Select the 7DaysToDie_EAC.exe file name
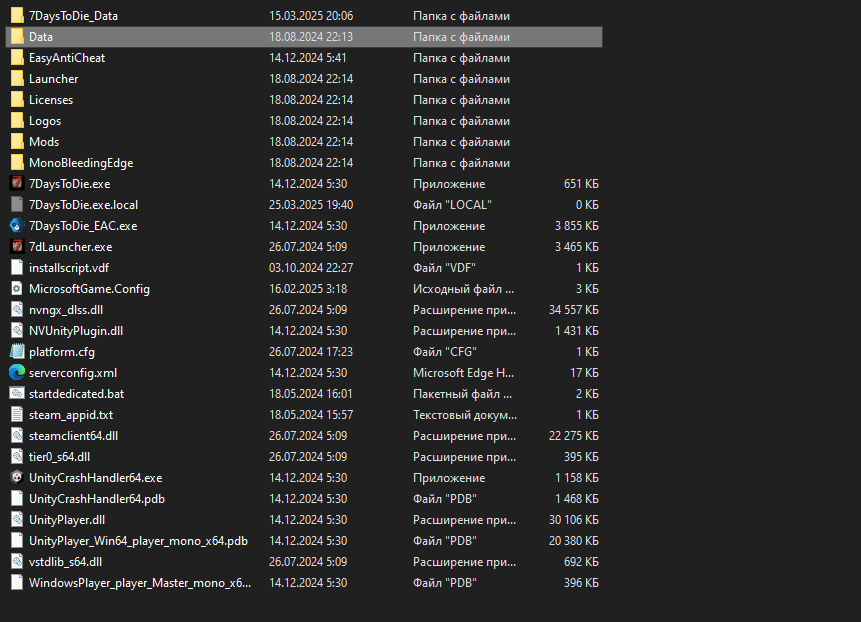The width and height of the screenshot is (861, 622). tap(83, 226)
